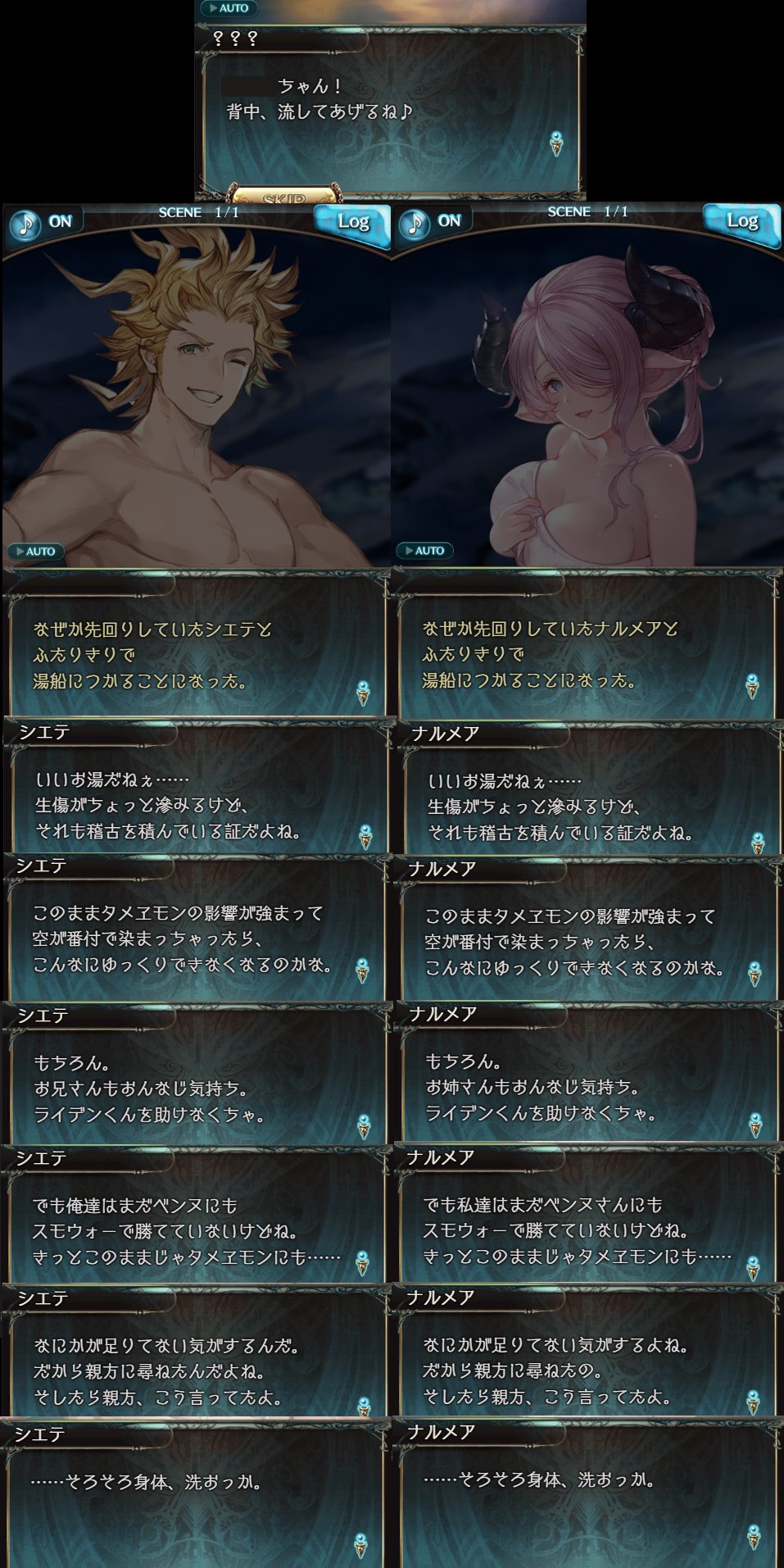Open Log in the Narmaya scene panel
Viewport: 784px width, 1568px height.
click(741, 222)
